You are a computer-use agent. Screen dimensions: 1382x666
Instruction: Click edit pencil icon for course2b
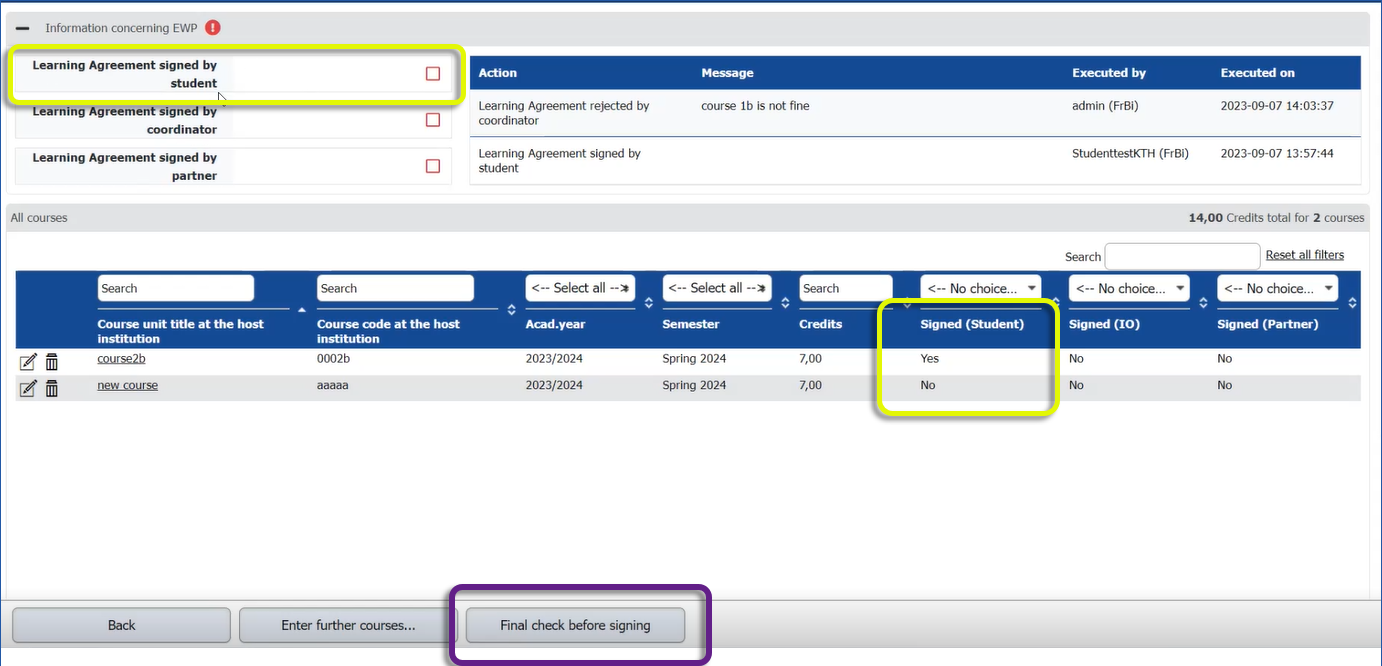point(28,362)
